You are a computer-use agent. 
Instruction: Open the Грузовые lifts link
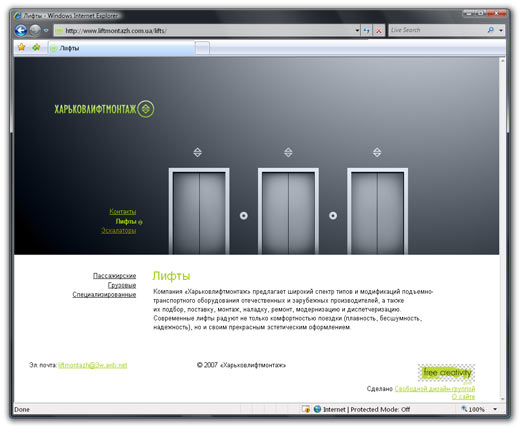(x=122, y=285)
